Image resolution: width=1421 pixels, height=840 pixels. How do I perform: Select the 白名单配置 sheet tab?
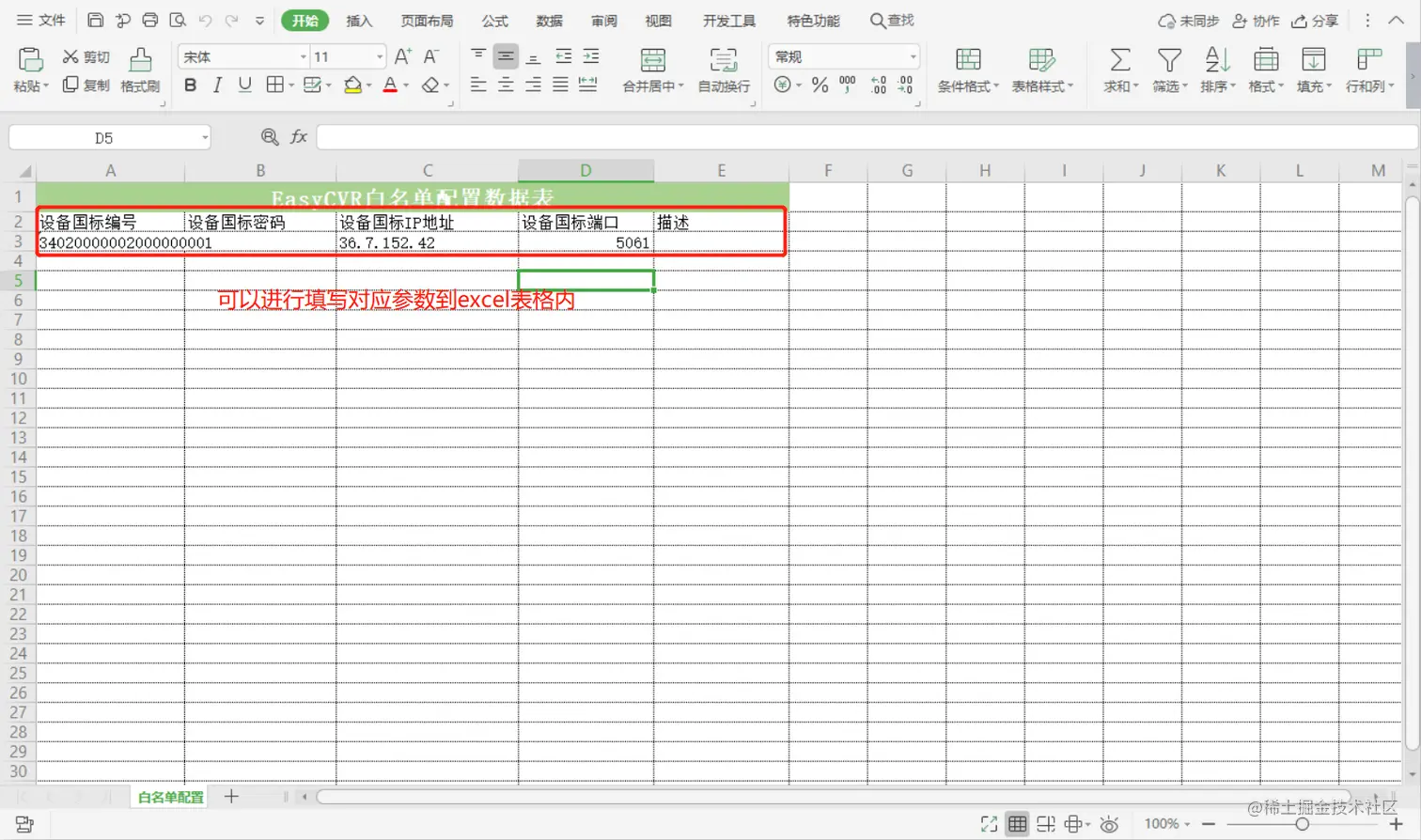pyautogui.click(x=170, y=797)
